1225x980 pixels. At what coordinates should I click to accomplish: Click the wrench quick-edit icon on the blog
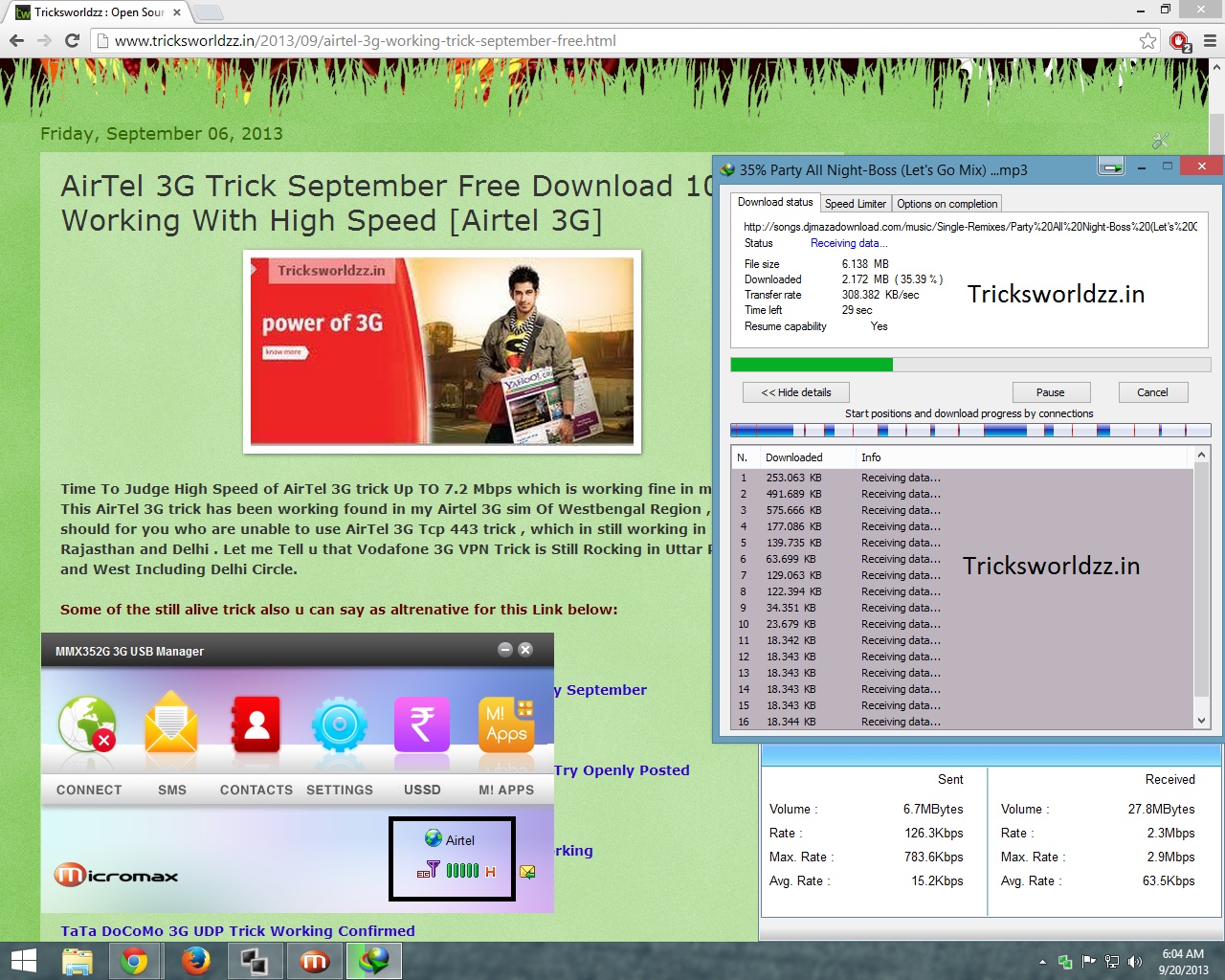(1161, 141)
